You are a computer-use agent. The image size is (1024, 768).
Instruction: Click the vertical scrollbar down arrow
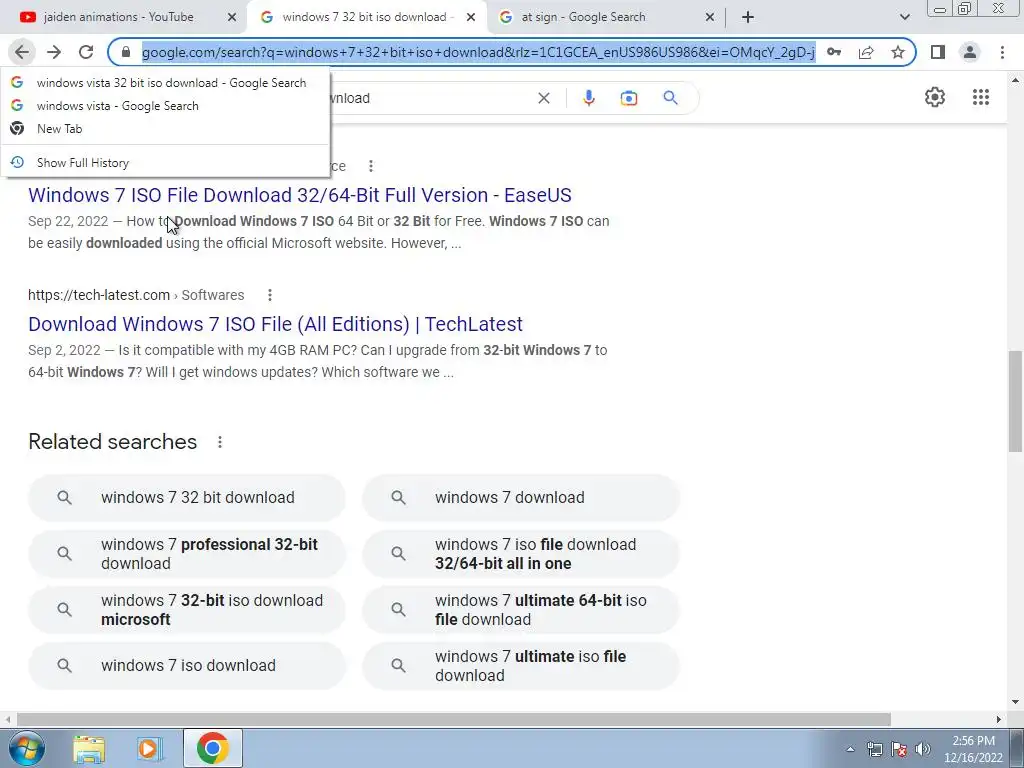pos(1015,702)
